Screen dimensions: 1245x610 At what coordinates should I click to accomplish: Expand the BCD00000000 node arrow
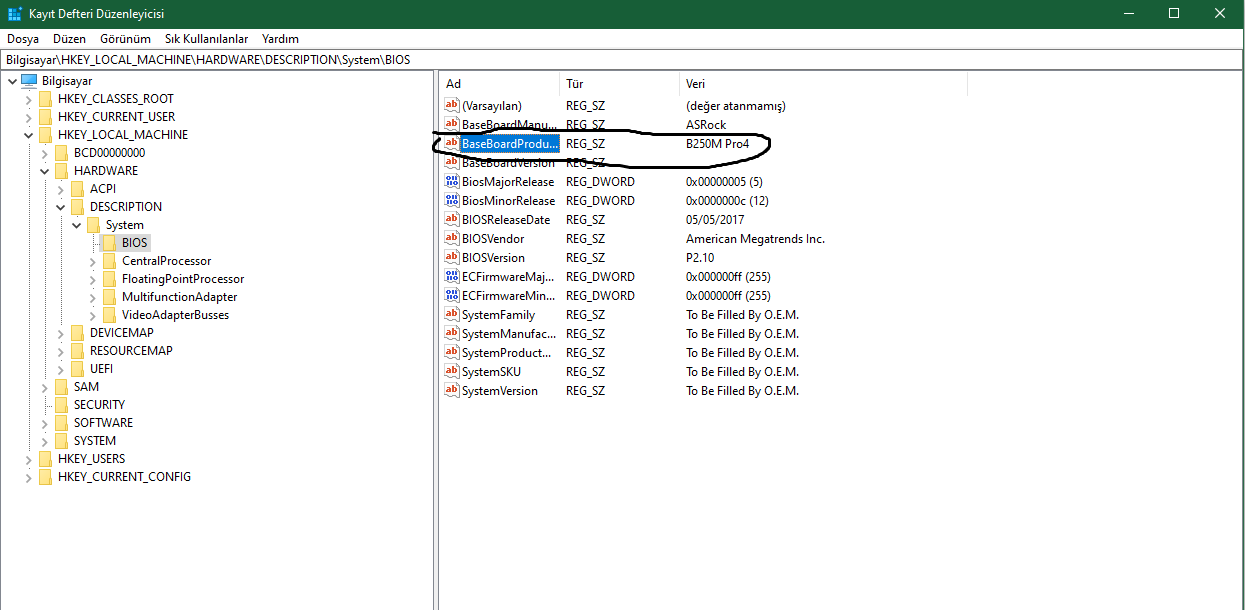44,153
